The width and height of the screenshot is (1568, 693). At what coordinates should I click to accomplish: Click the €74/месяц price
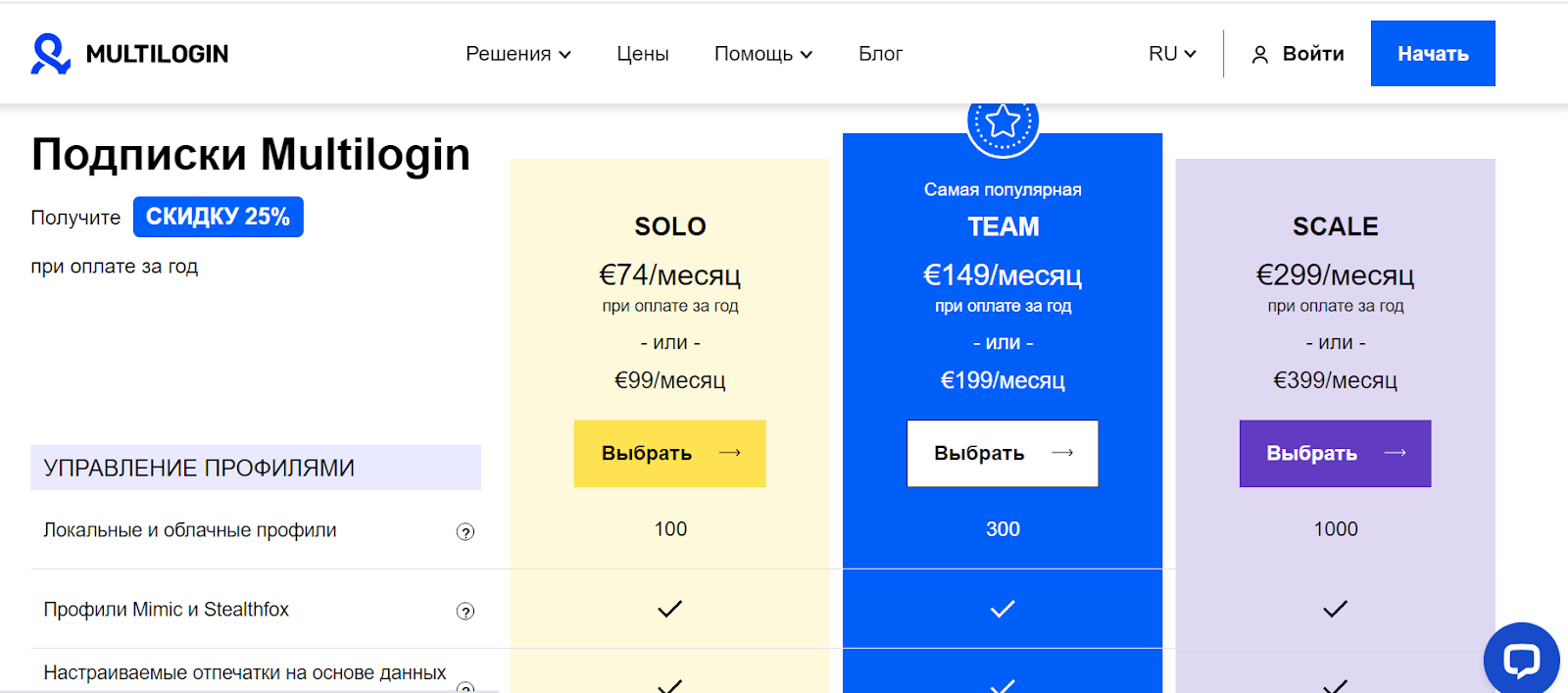coord(670,275)
